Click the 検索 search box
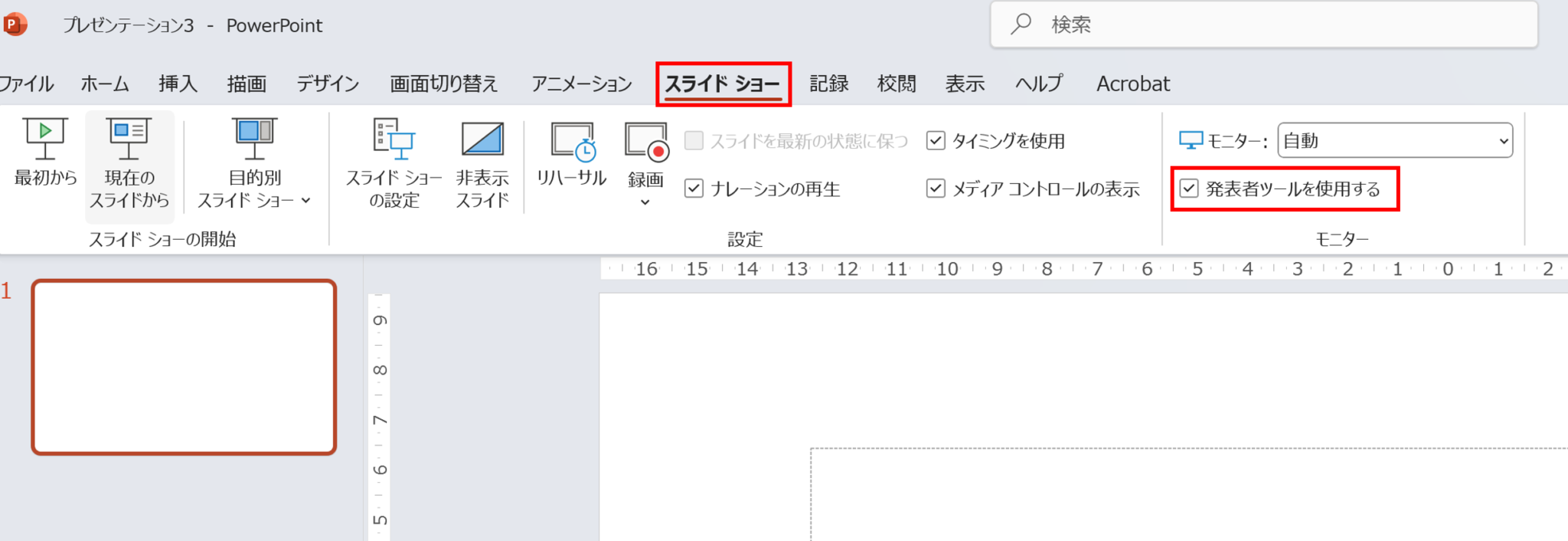1568x541 pixels. click(1263, 25)
